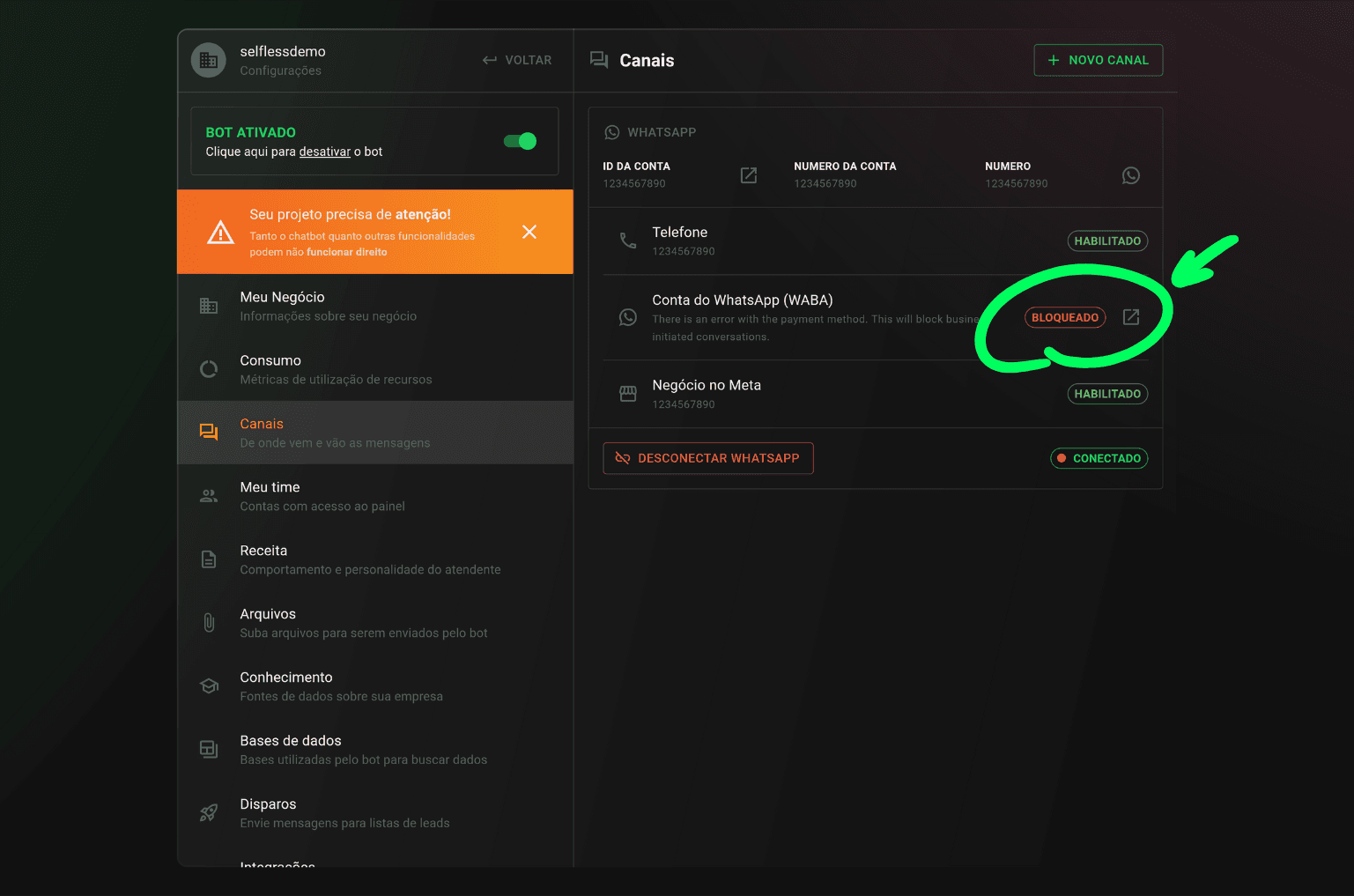Click the Conta do WhatsApp (WABA) icon
Image resolution: width=1354 pixels, height=896 pixels.
[x=628, y=317]
